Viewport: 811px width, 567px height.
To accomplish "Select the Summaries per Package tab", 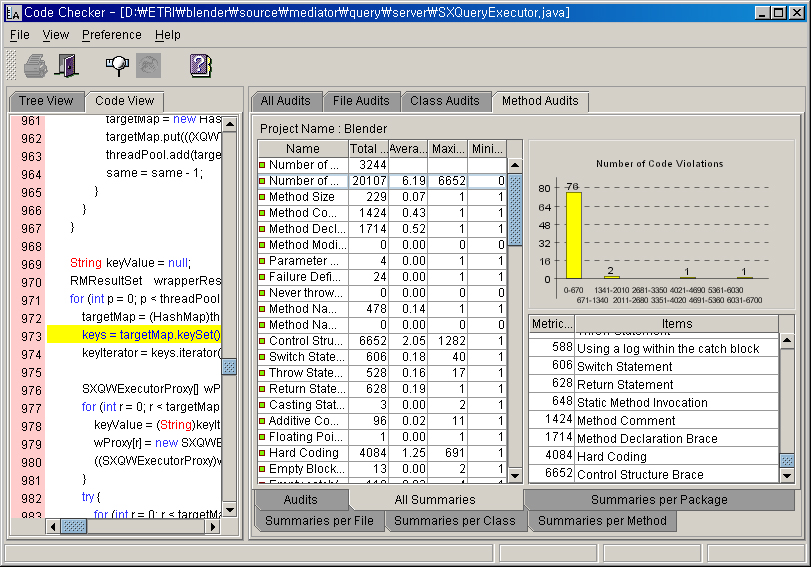I will pyautogui.click(x=658, y=499).
